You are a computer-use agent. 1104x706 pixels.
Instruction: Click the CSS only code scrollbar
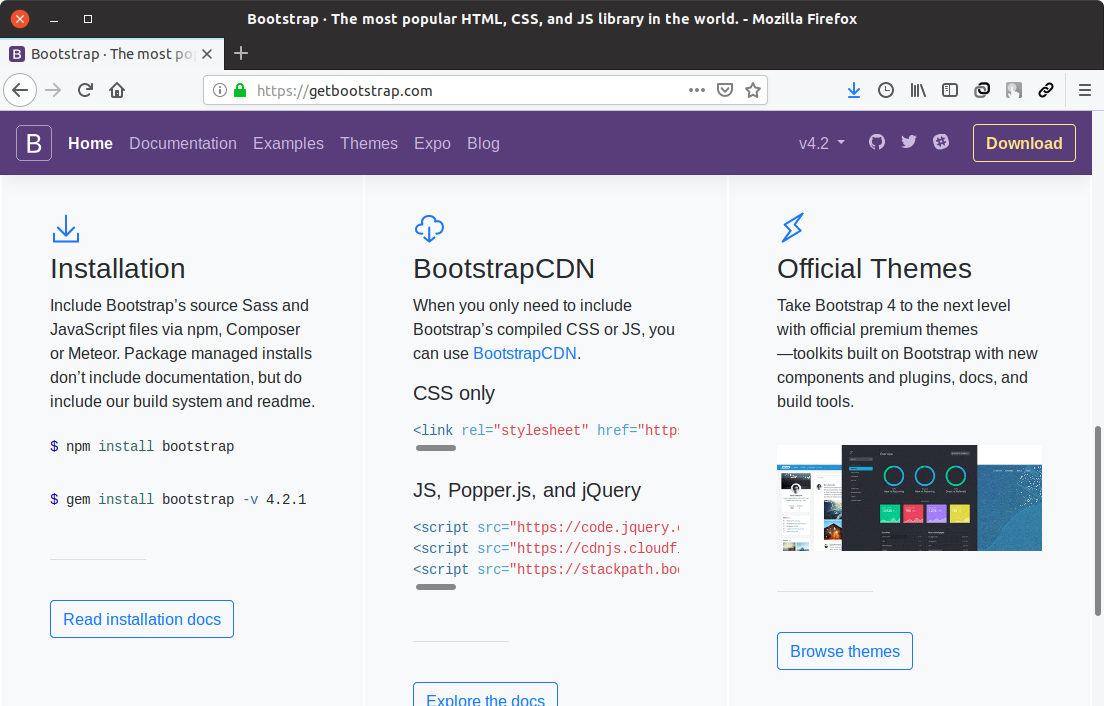436,448
